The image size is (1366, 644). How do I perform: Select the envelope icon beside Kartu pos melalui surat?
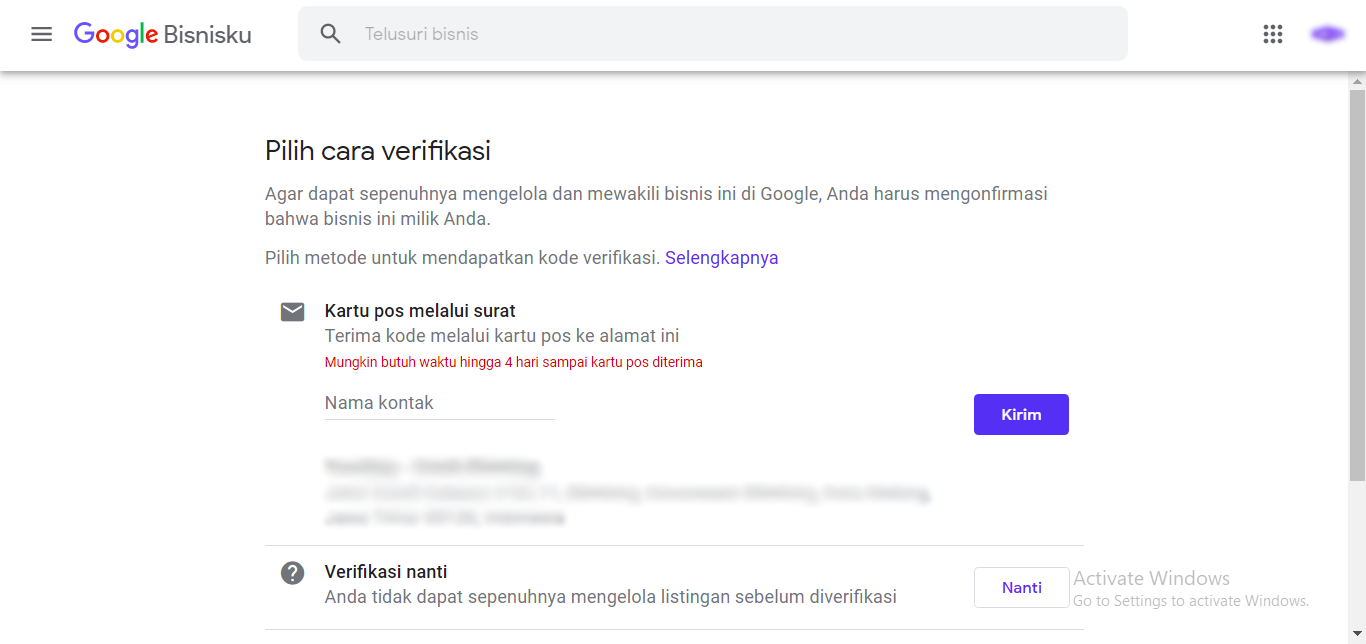292,311
